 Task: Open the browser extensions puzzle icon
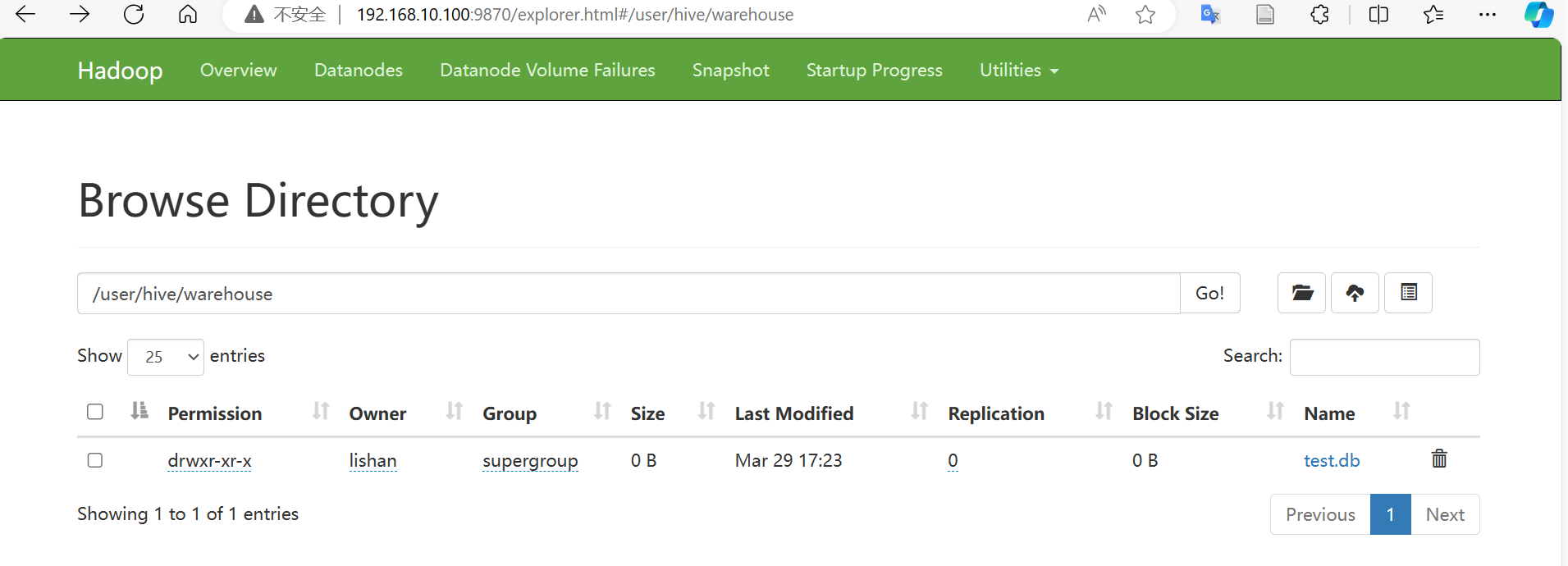tap(1319, 14)
